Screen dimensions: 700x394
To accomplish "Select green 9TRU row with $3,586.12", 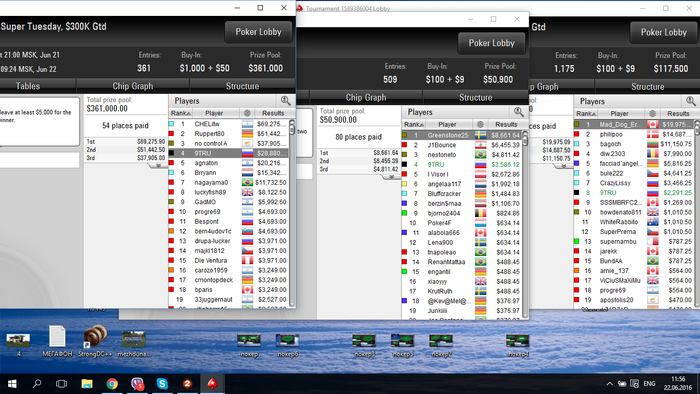I will (462, 165).
